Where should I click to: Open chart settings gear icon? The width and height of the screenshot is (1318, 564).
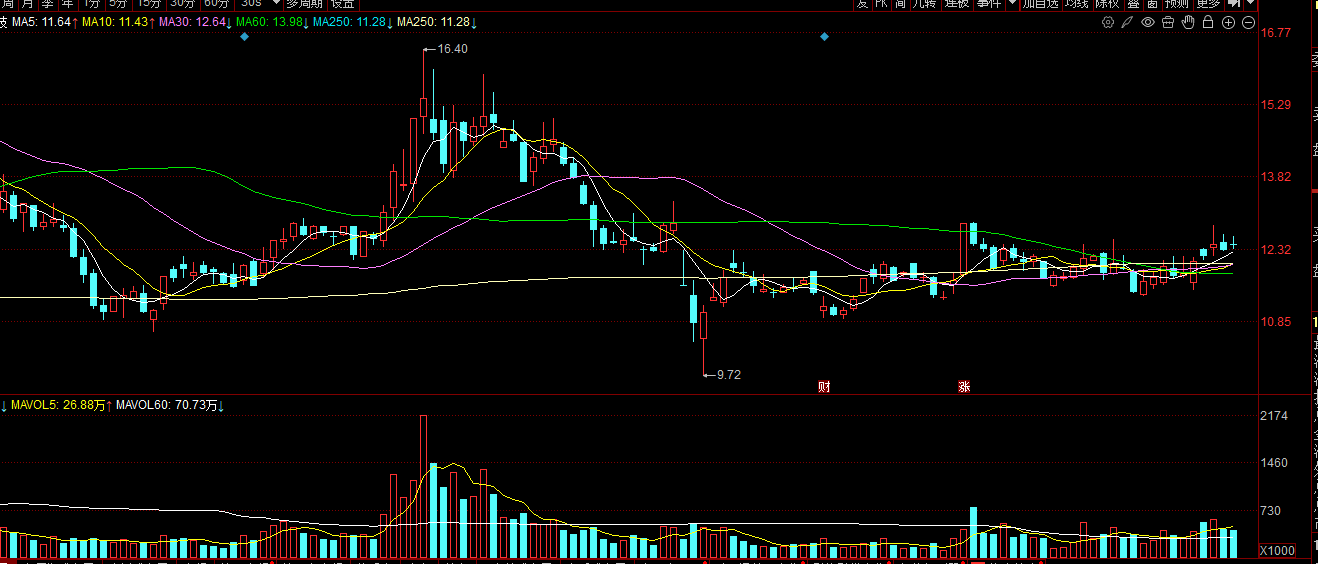click(1108, 22)
